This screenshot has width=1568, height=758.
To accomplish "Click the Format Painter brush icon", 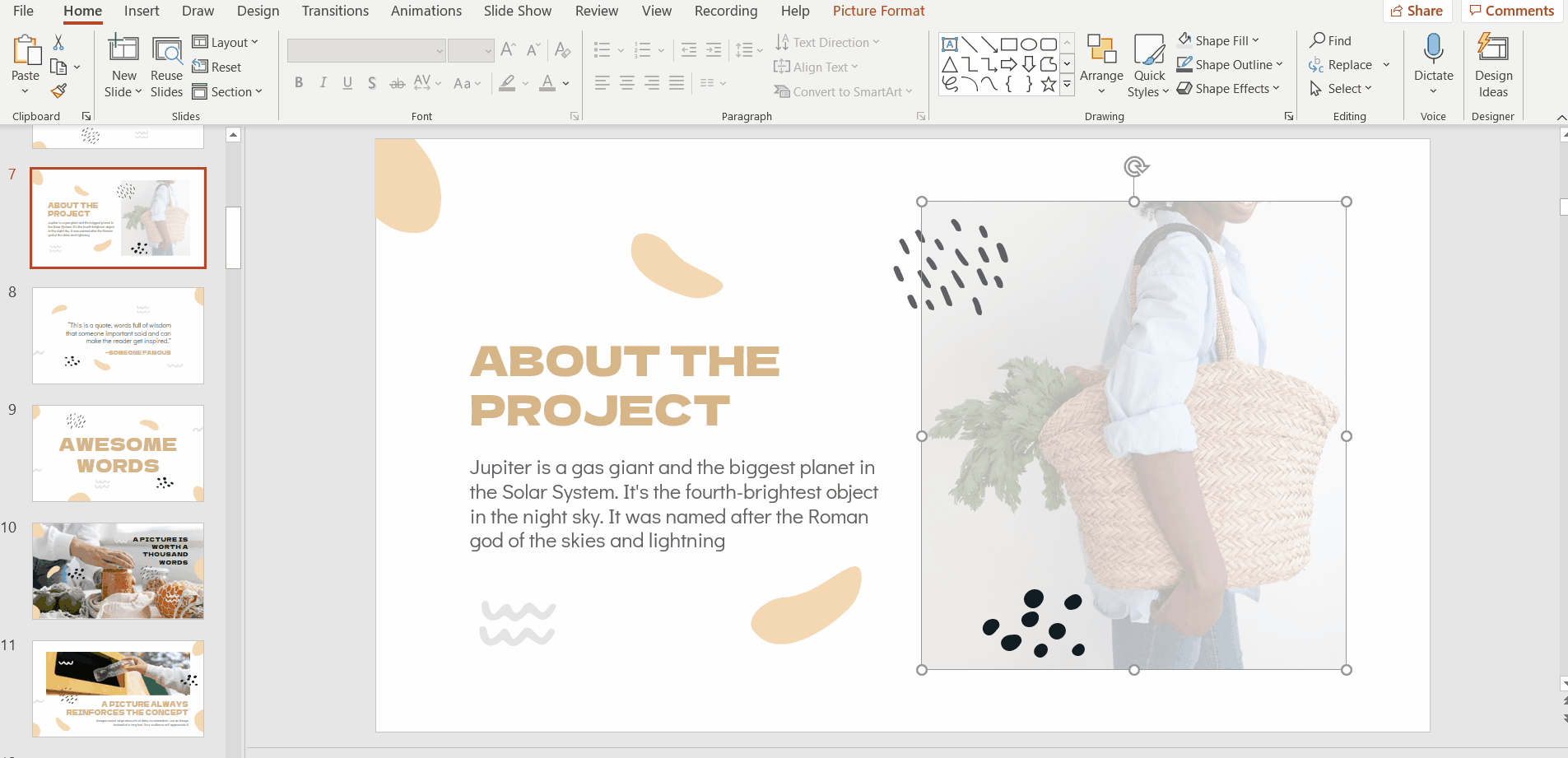I will (58, 91).
